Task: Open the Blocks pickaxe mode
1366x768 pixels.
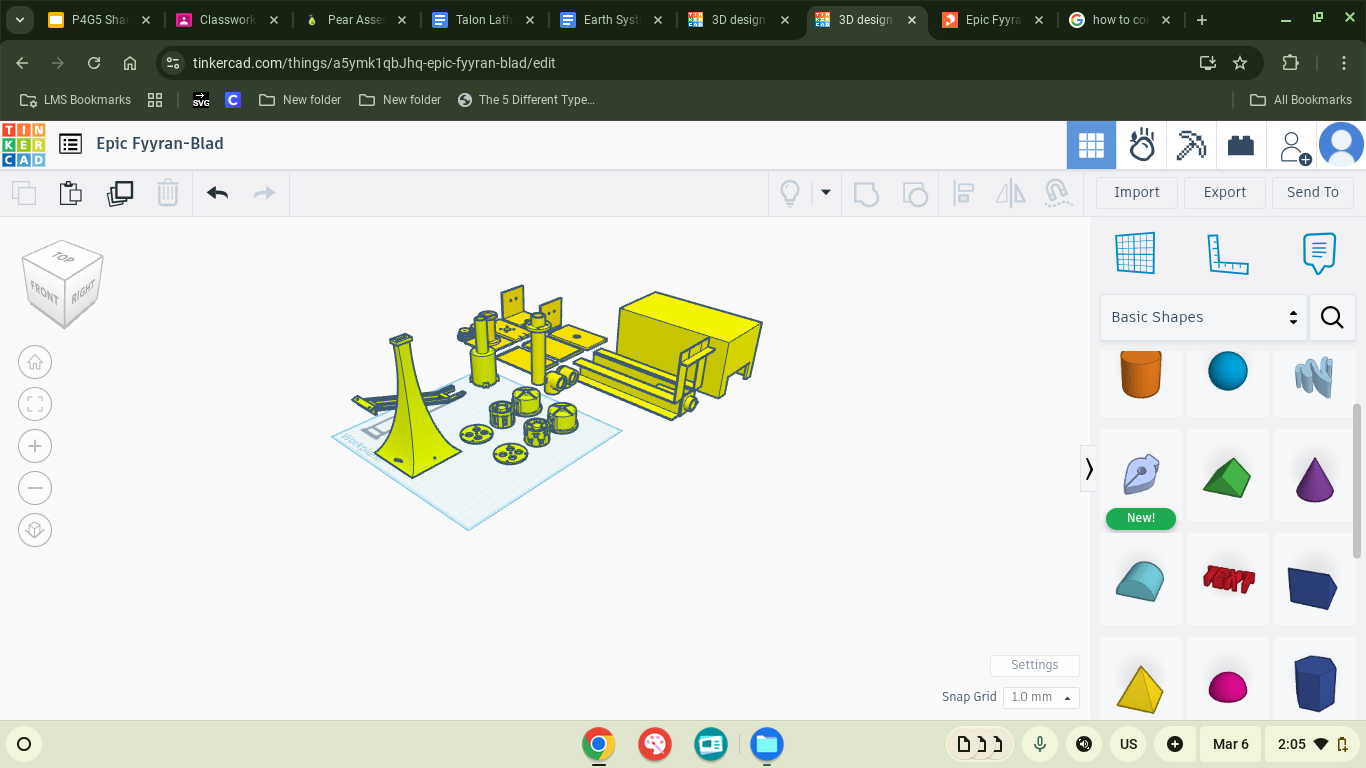Action: tap(1191, 146)
